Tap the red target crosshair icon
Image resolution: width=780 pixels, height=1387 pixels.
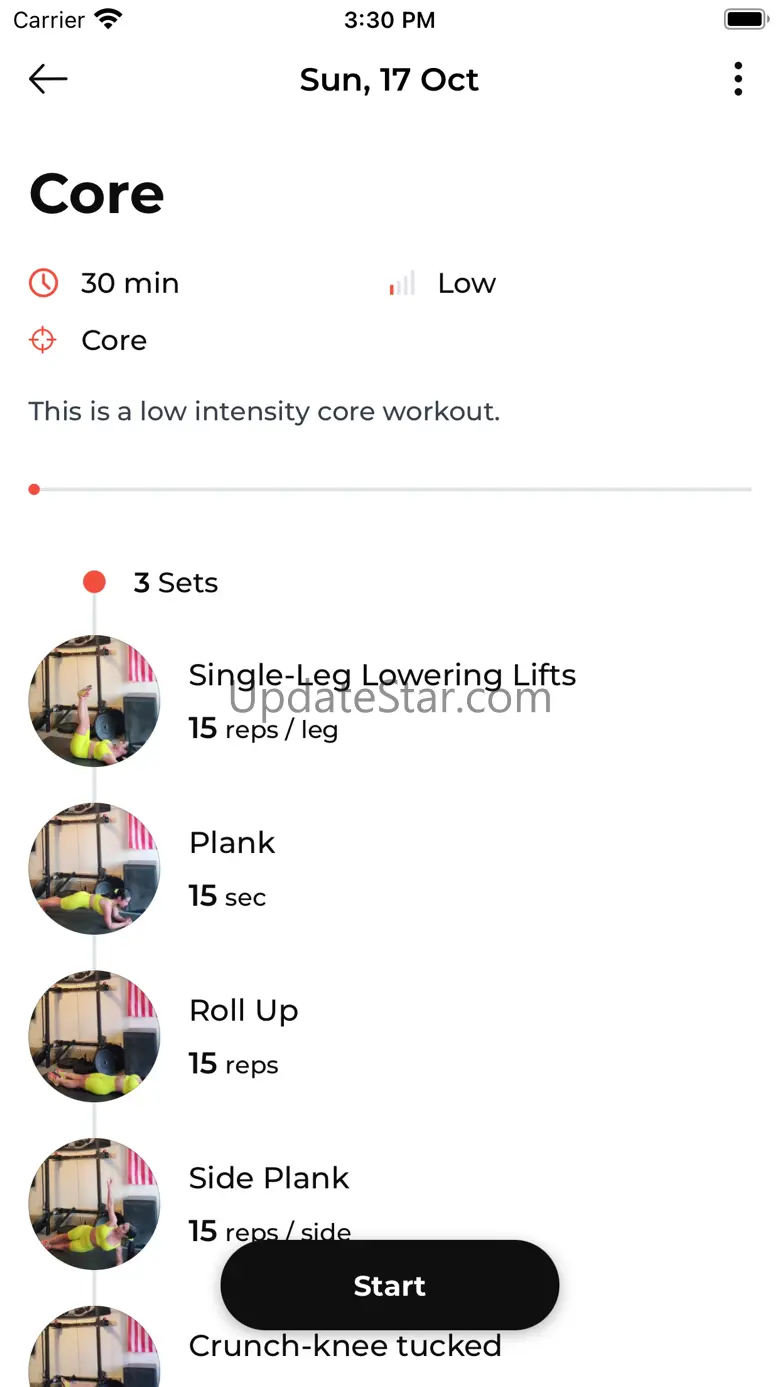point(43,340)
